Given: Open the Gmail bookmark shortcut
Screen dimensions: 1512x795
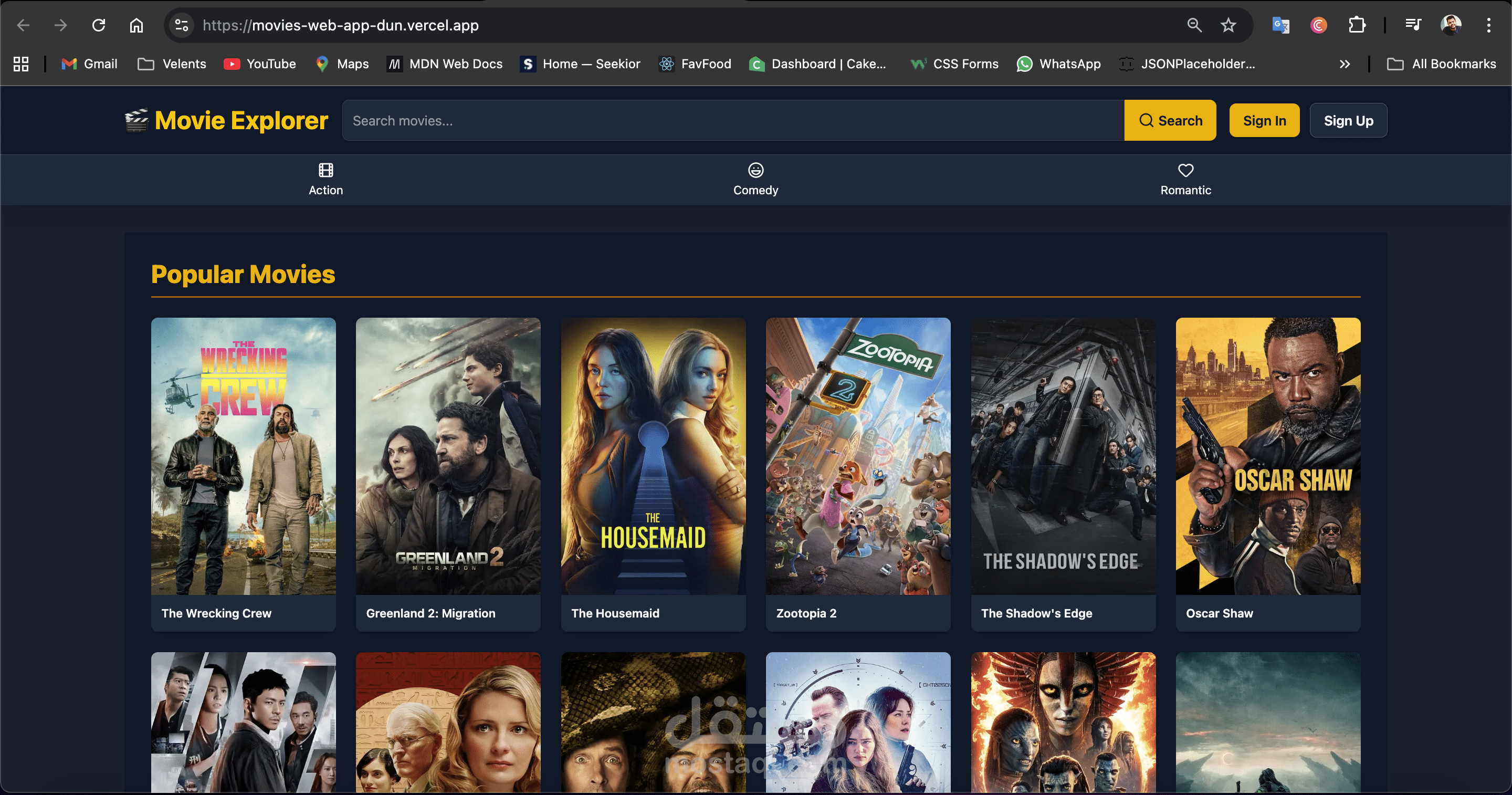Looking at the screenshot, I should [89, 64].
